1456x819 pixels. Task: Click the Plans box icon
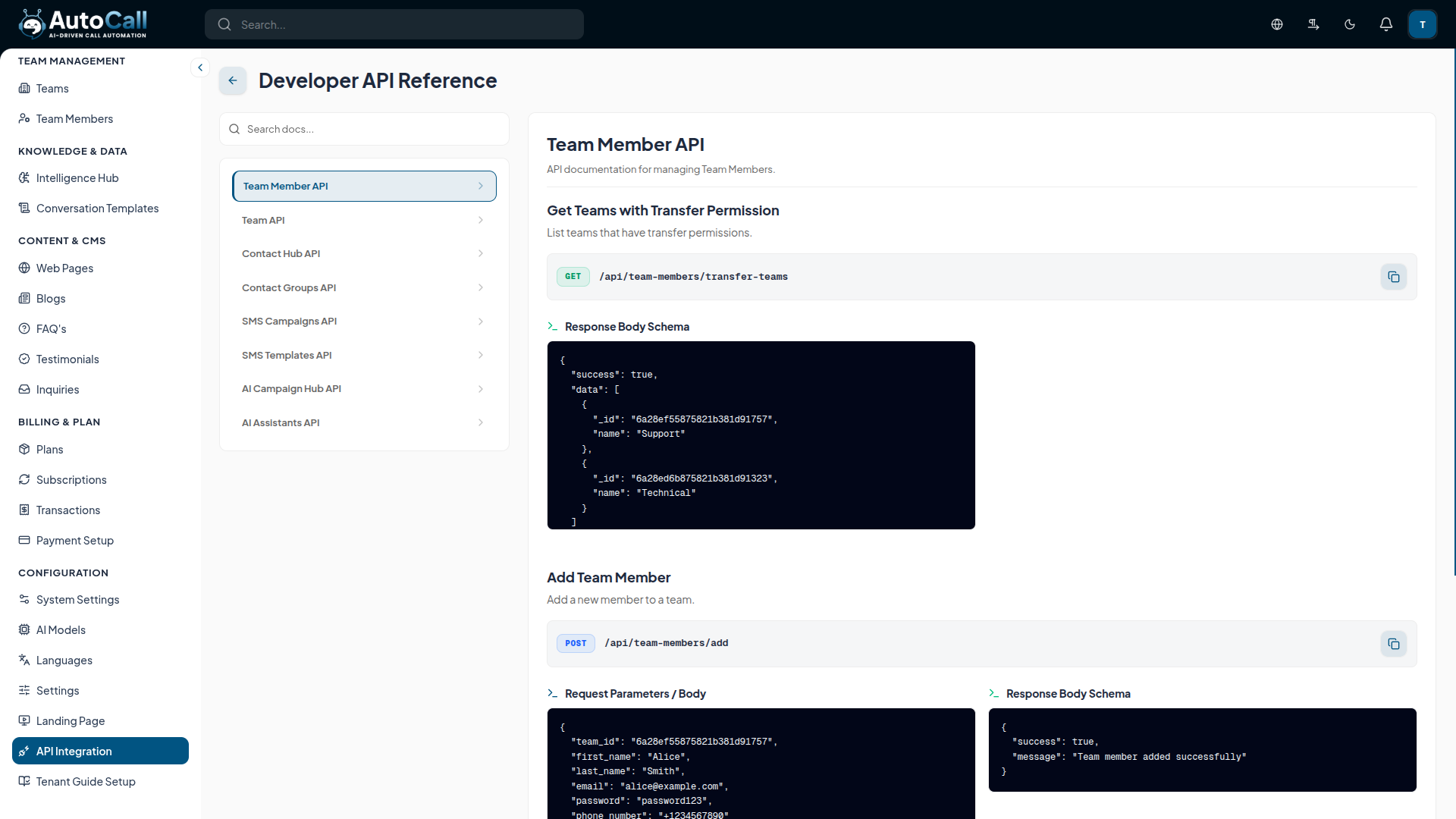[x=24, y=450]
